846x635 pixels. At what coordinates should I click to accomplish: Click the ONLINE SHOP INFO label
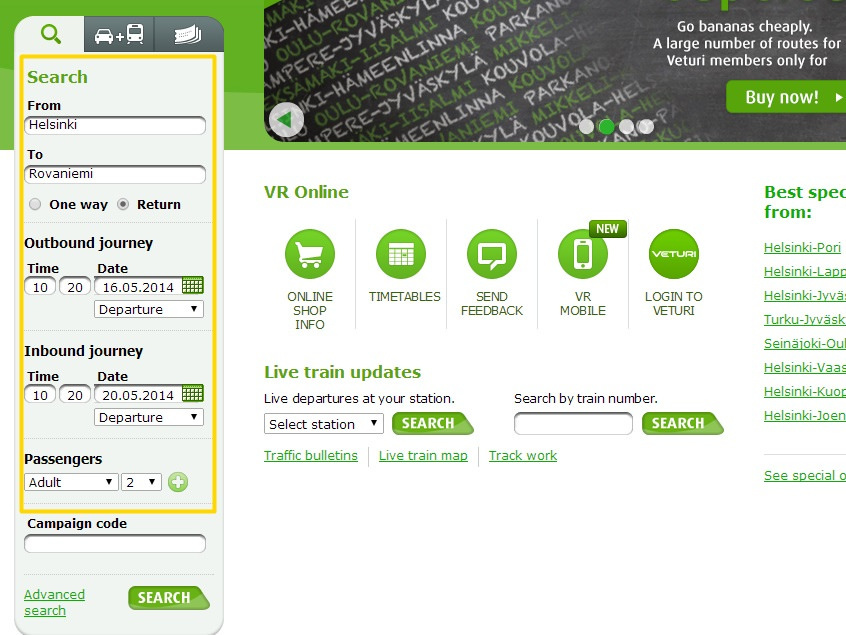pos(310,311)
